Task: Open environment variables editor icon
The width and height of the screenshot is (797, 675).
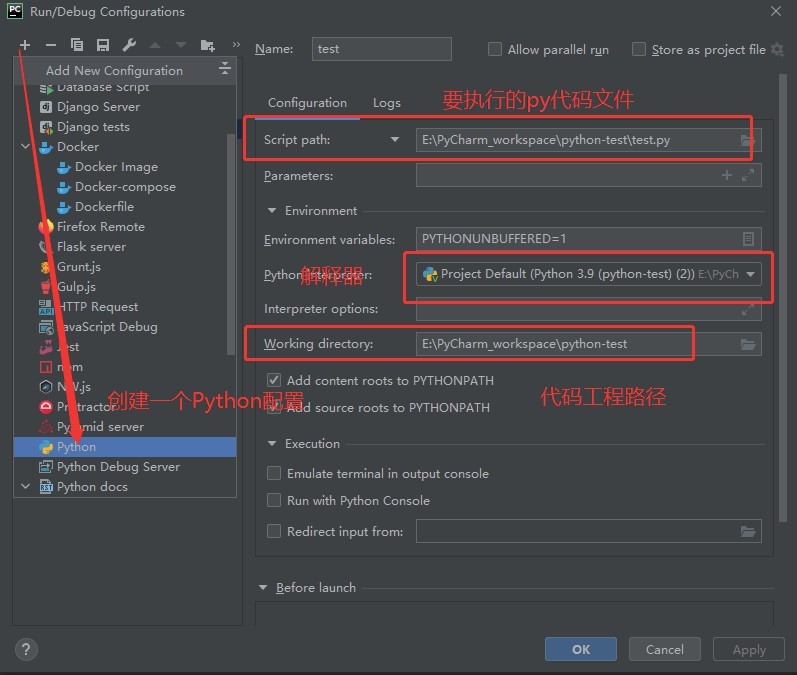Action: tap(748, 239)
